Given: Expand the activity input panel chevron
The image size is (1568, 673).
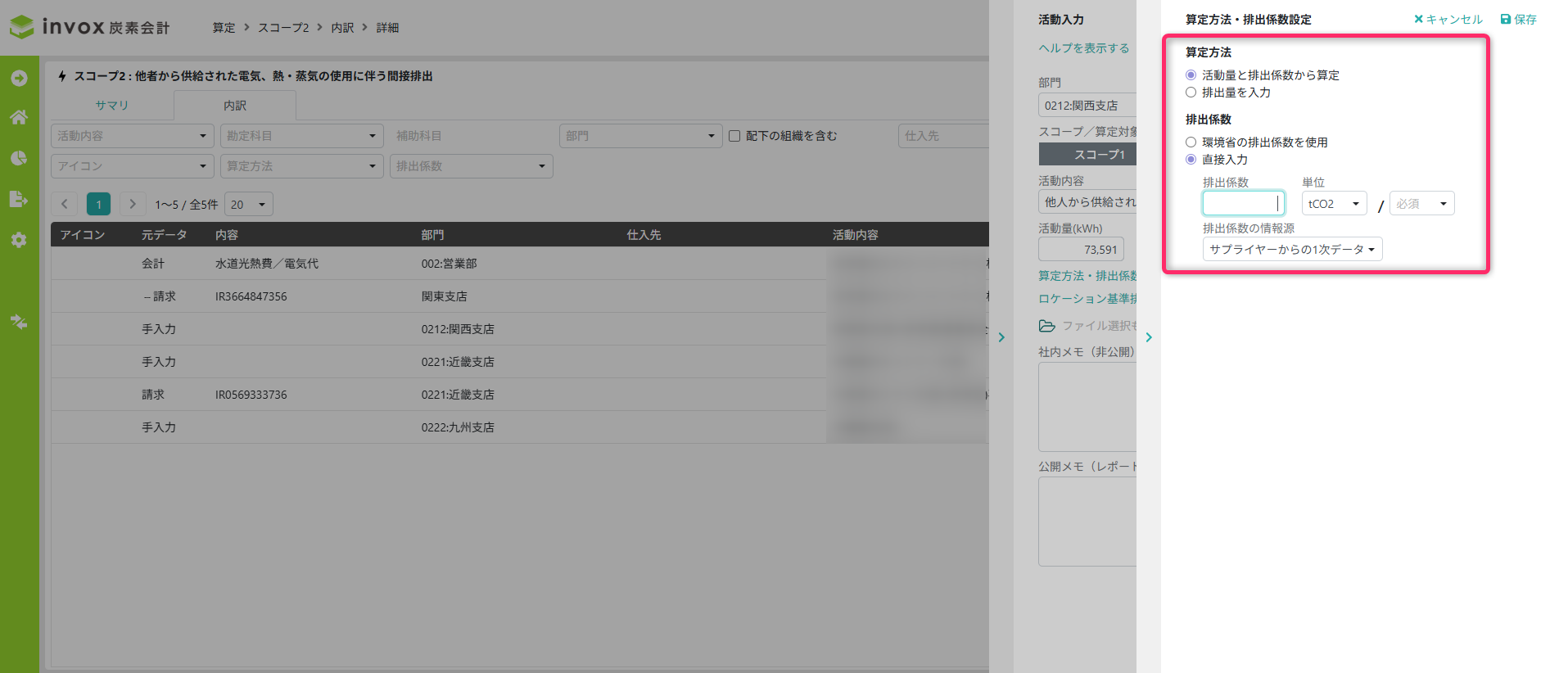Looking at the screenshot, I should [x=1001, y=337].
